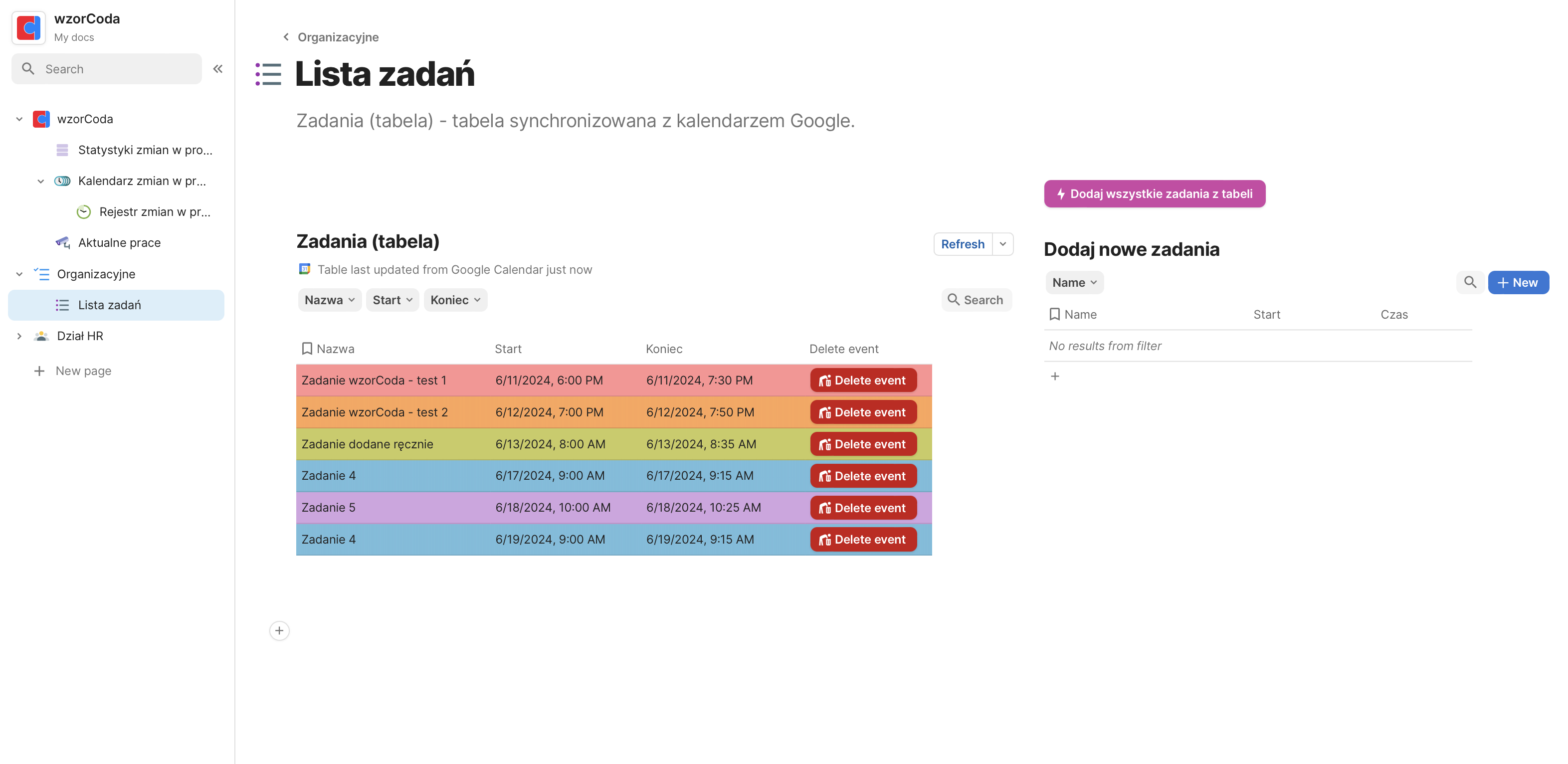
Task: Click the people icon next to Dział HR
Action: point(40,336)
